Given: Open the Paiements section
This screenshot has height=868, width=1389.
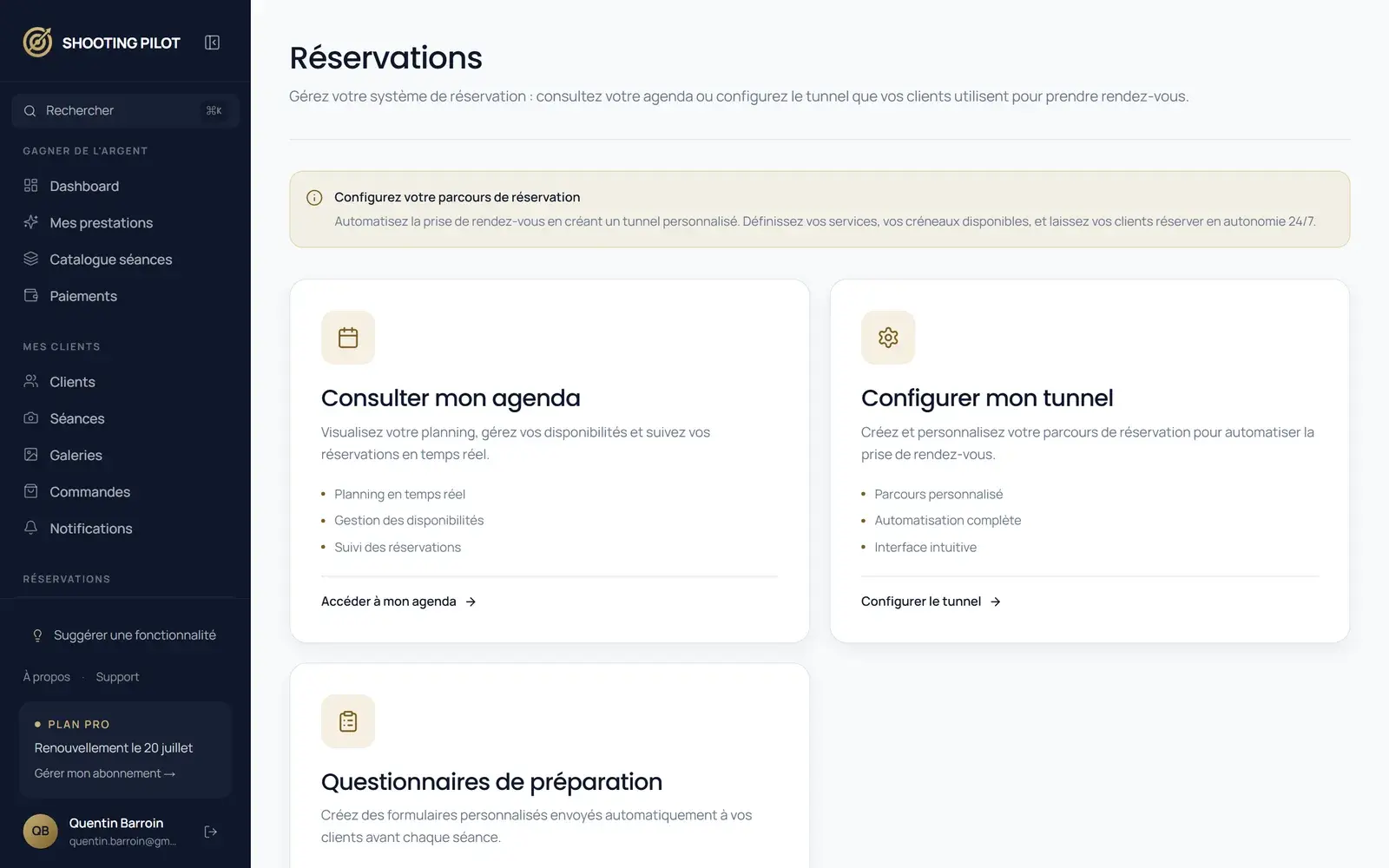Looking at the screenshot, I should tap(83, 296).
